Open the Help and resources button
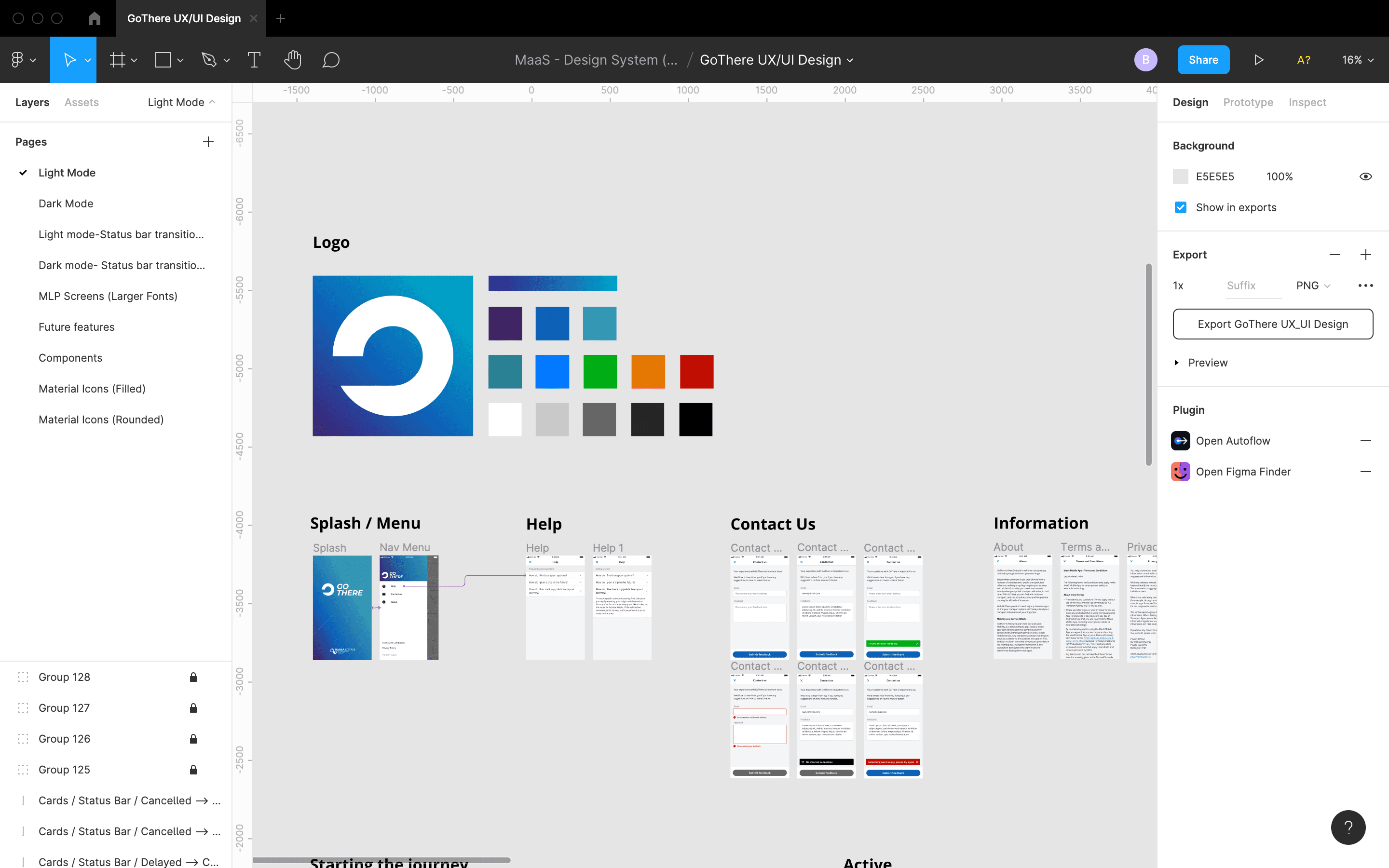Image resolution: width=1389 pixels, height=868 pixels. pyautogui.click(x=1348, y=827)
